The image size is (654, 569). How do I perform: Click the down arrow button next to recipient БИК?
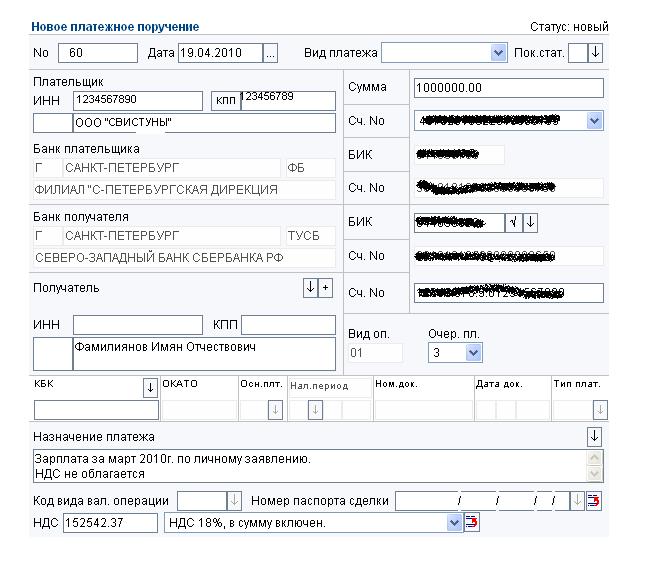pos(530,222)
